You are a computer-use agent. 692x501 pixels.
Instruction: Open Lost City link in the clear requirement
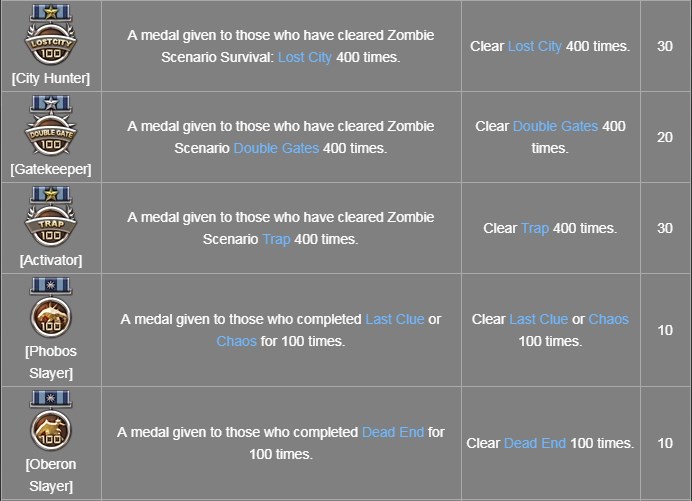[535, 46]
